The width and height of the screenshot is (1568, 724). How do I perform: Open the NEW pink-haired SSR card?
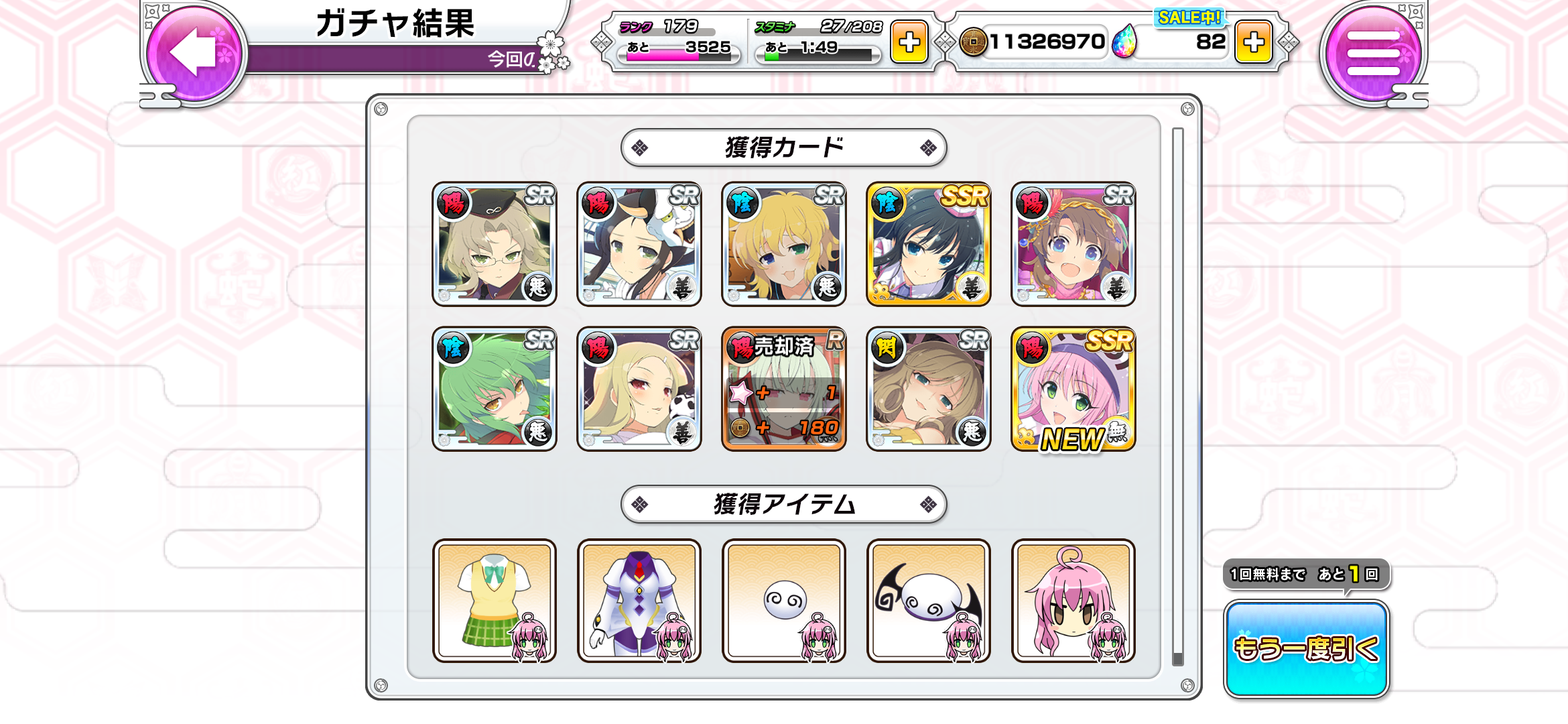[x=1073, y=389]
